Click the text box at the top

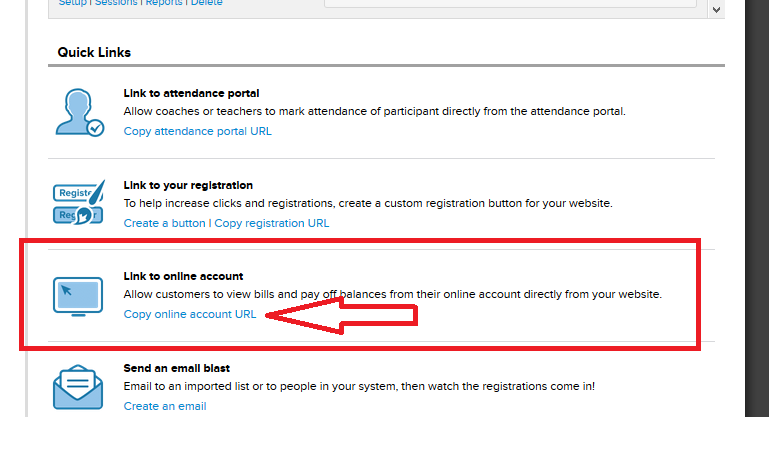click(x=510, y=3)
